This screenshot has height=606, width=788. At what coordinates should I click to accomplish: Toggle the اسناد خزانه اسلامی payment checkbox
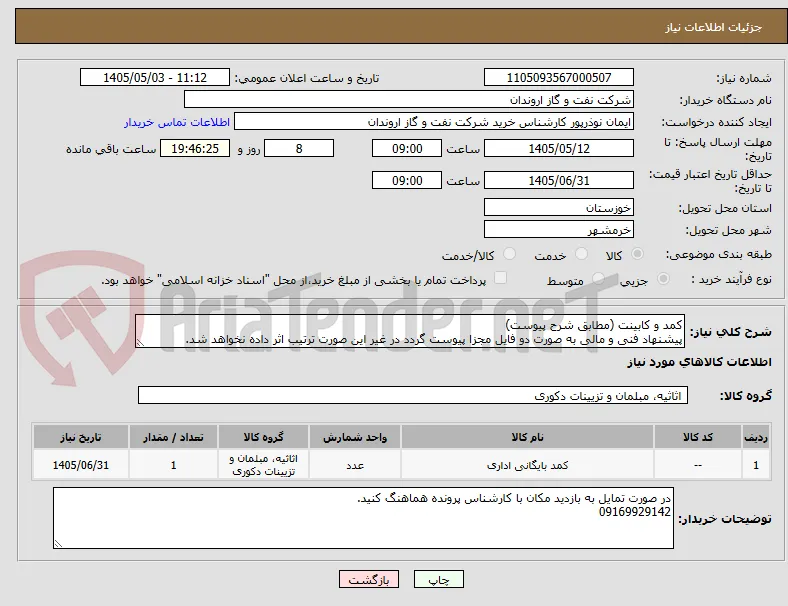pos(500,278)
